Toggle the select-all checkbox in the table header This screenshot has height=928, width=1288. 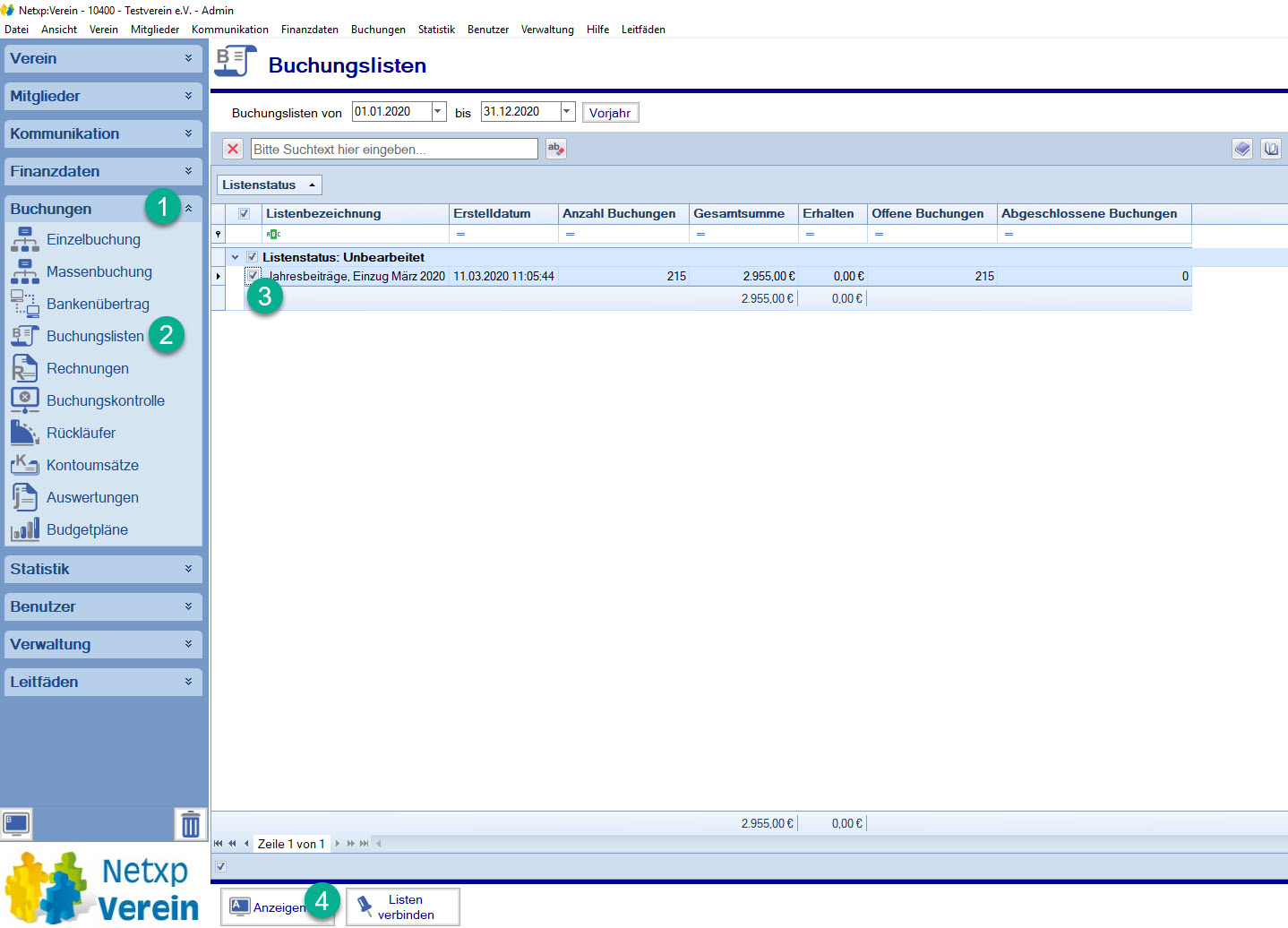[x=244, y=214]
